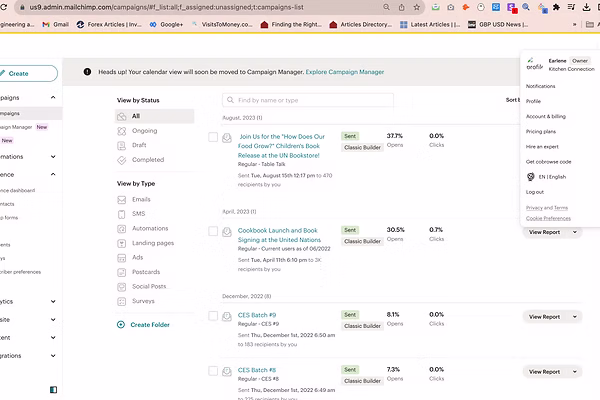Viewport: 600px width, 400px height.
Task: Open Cookbook Launch and Book Signing campaign link
Action: tap(279, 235)
